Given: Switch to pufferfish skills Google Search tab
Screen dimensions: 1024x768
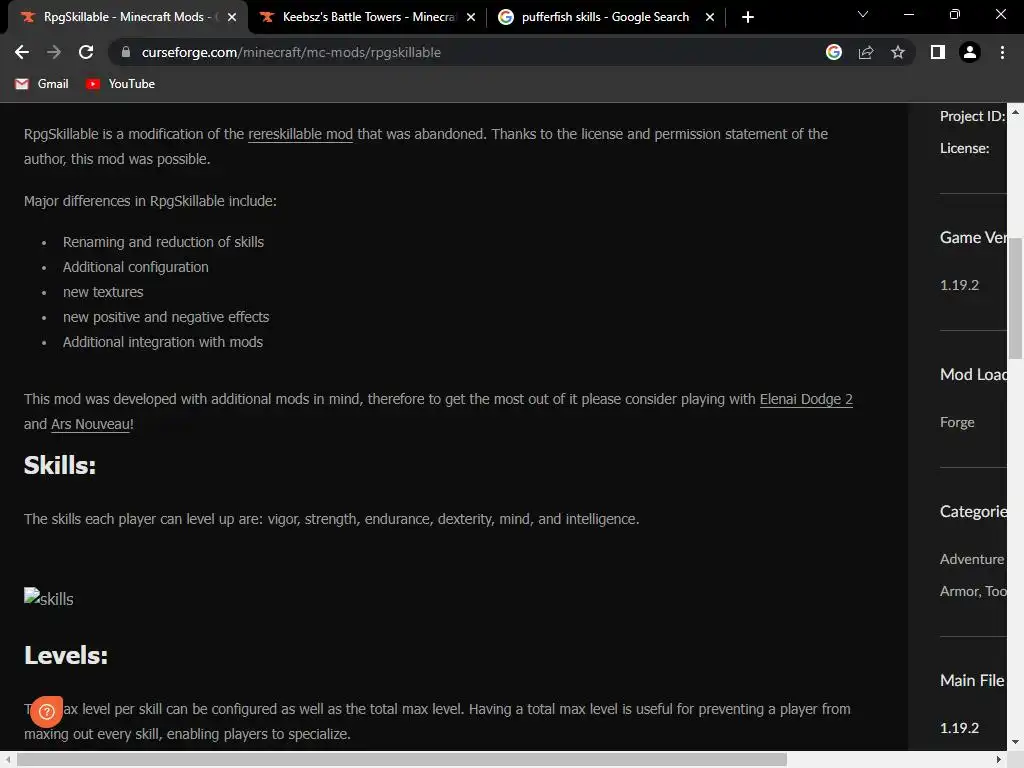Looking at the screenshot, I should 604,18.
